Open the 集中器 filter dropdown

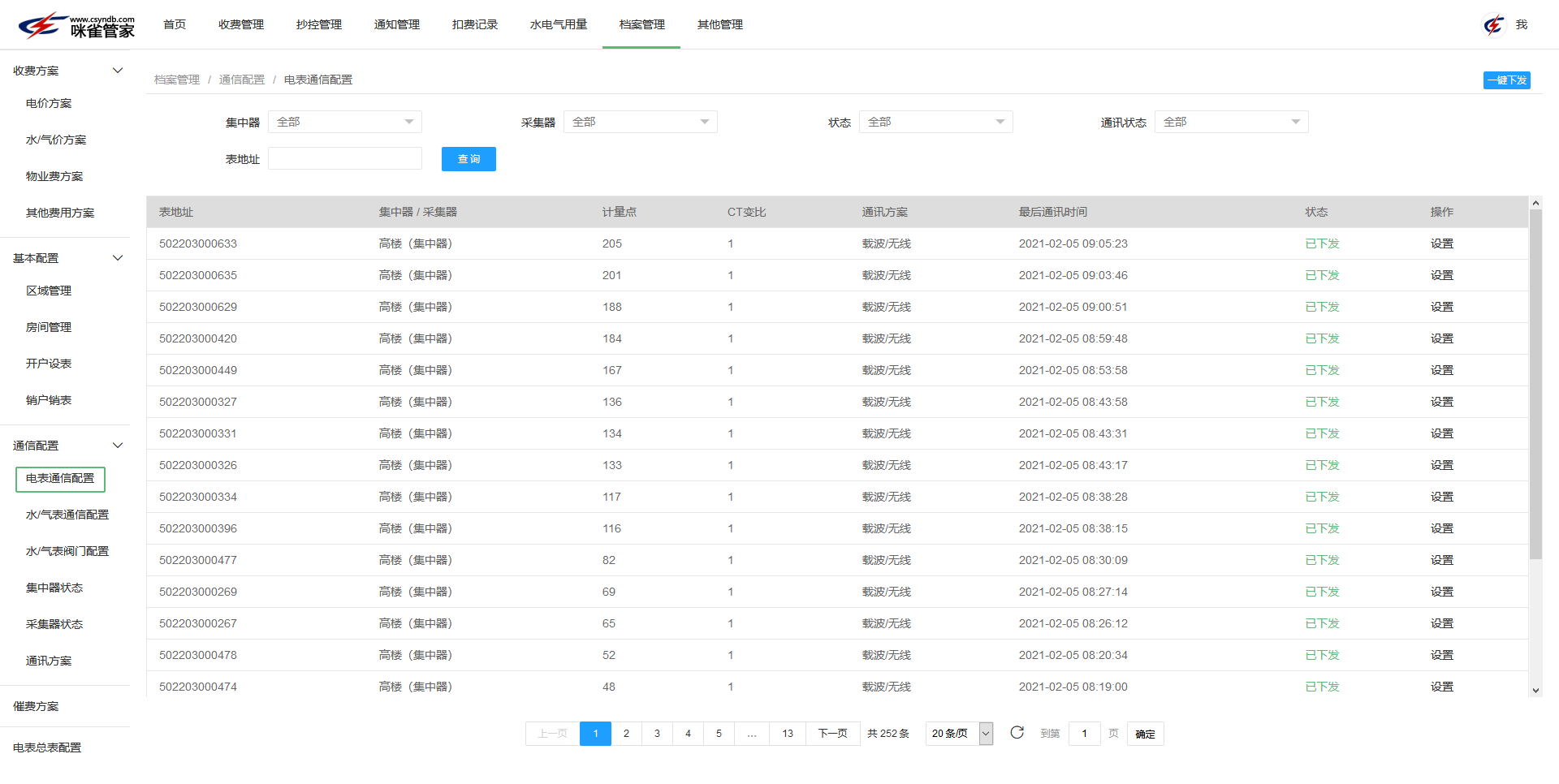344,121
